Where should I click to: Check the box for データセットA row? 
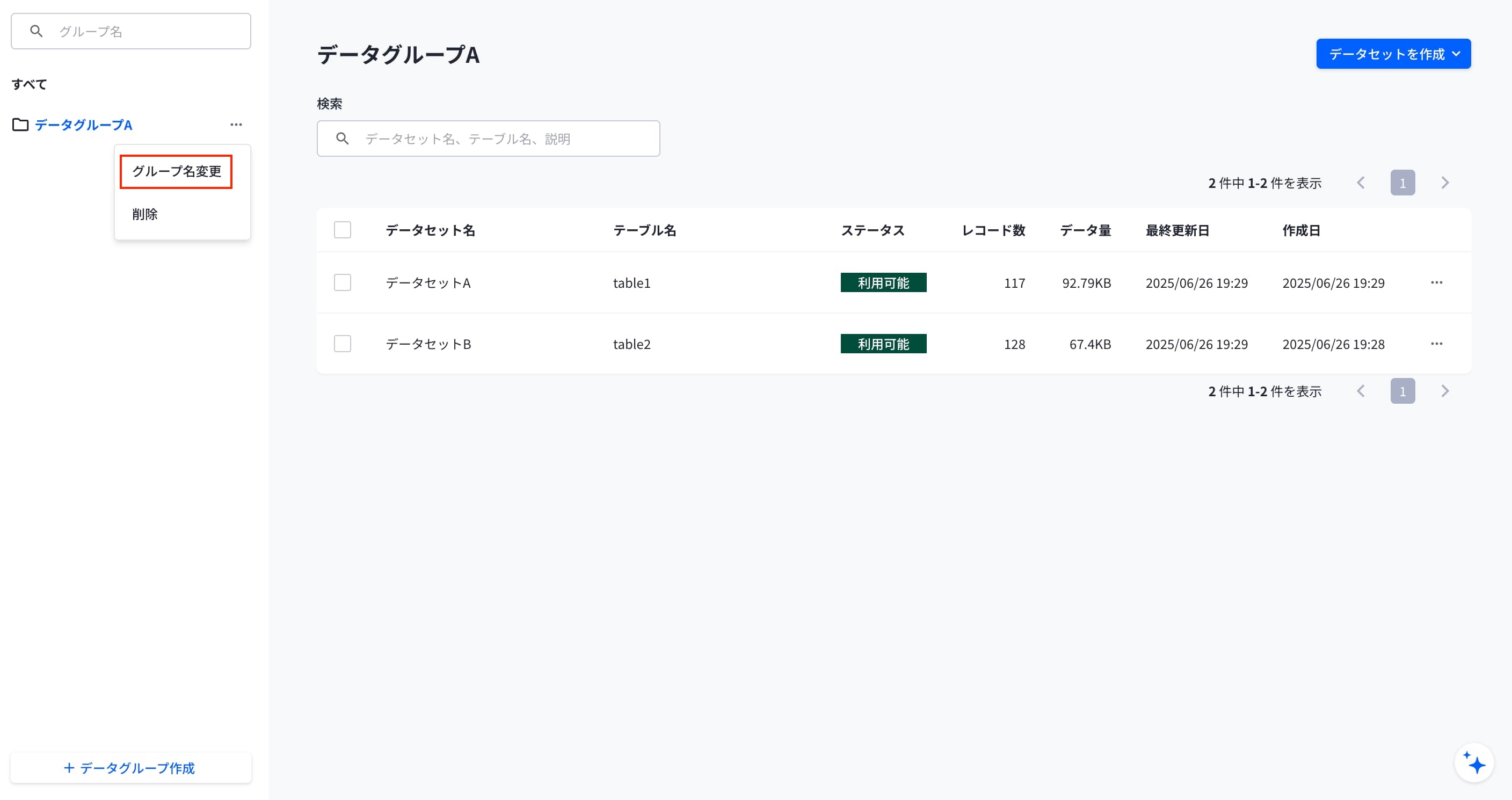point(342,282)
